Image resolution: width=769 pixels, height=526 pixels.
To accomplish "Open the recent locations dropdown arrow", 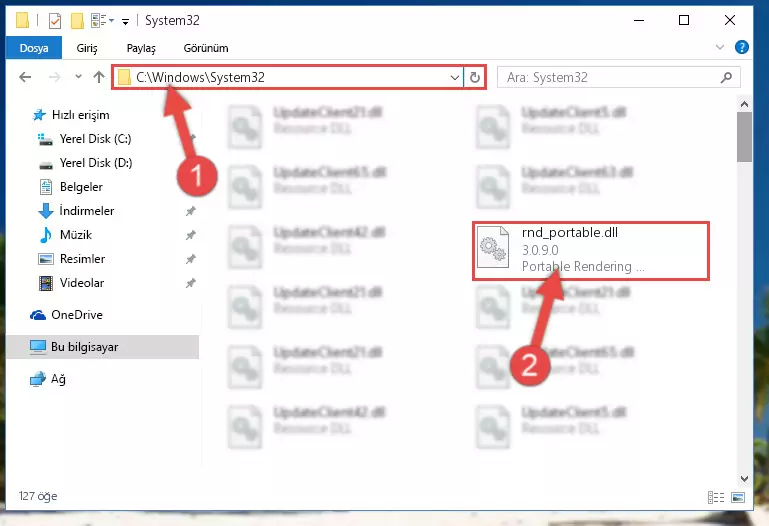I will [x=78, y=76].
